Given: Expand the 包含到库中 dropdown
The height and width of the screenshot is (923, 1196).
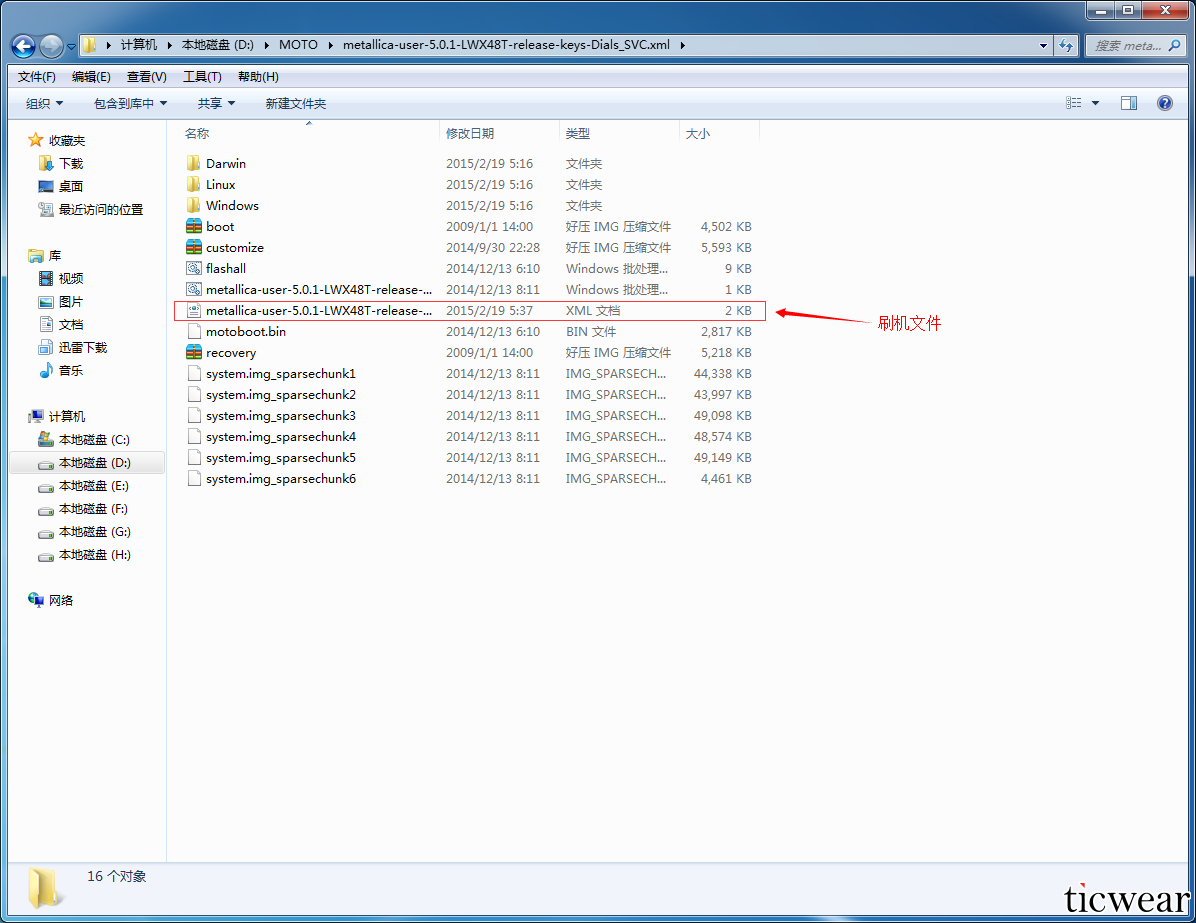Looking at the screenshot, I should (130, 104).
